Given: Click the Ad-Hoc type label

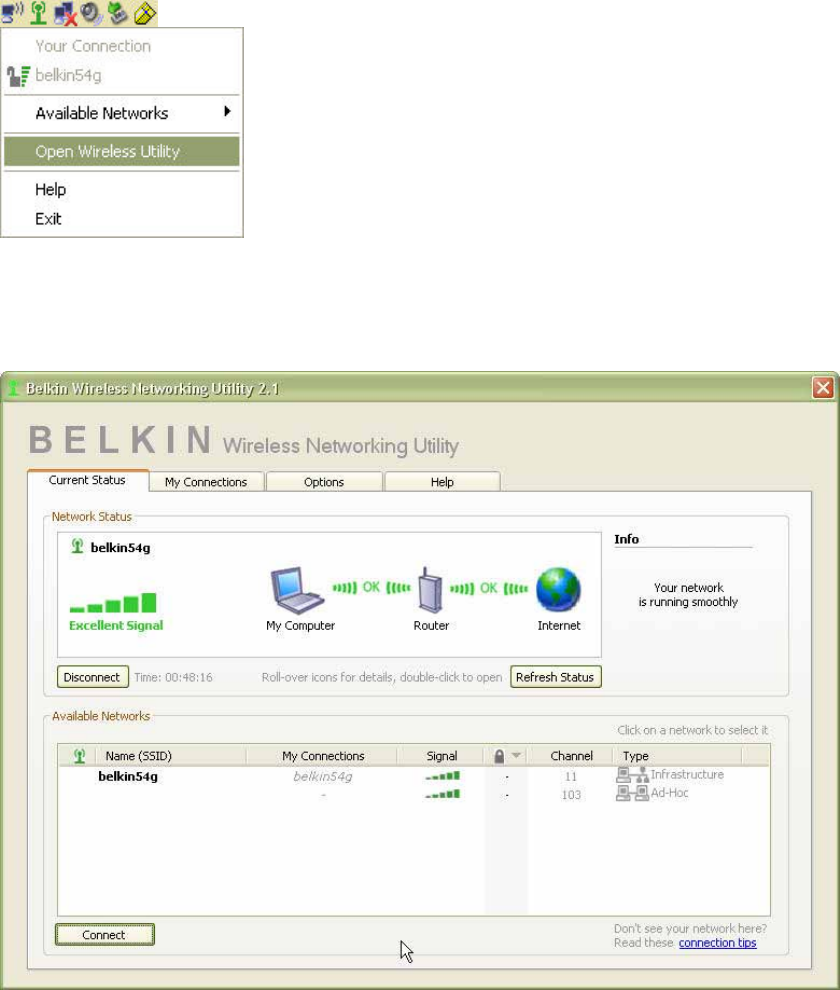Looking at the screenshot, I should pos(669,793).
